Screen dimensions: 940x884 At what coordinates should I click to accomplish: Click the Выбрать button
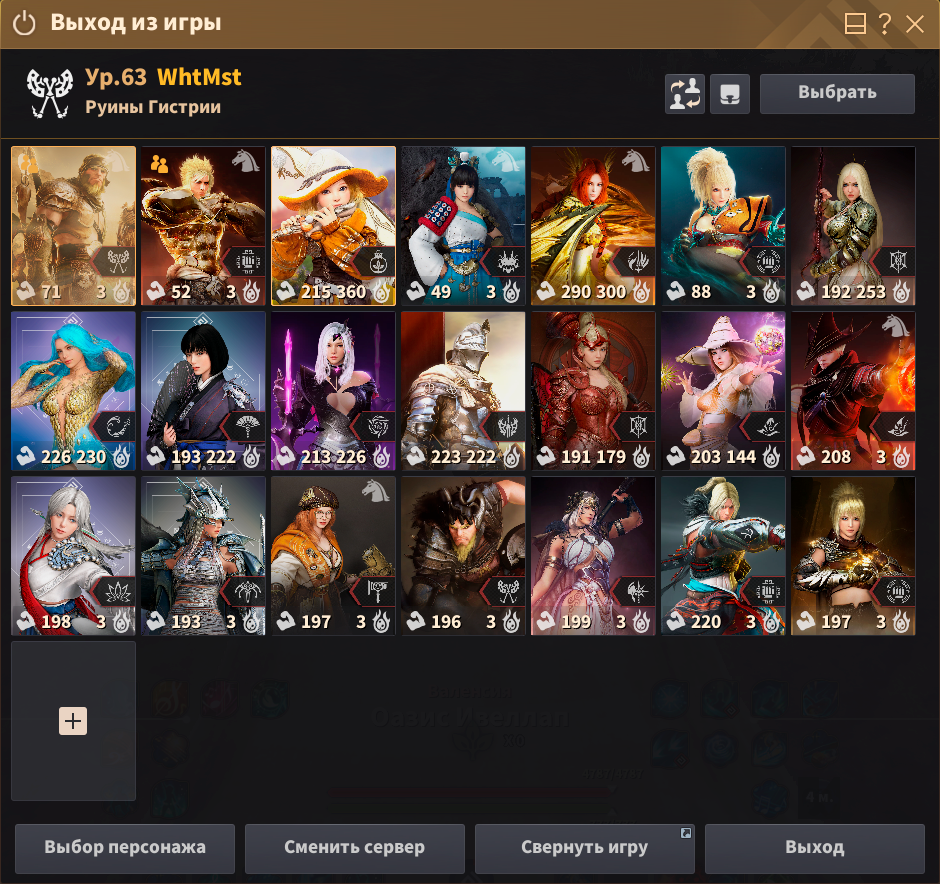click(837, 94)
